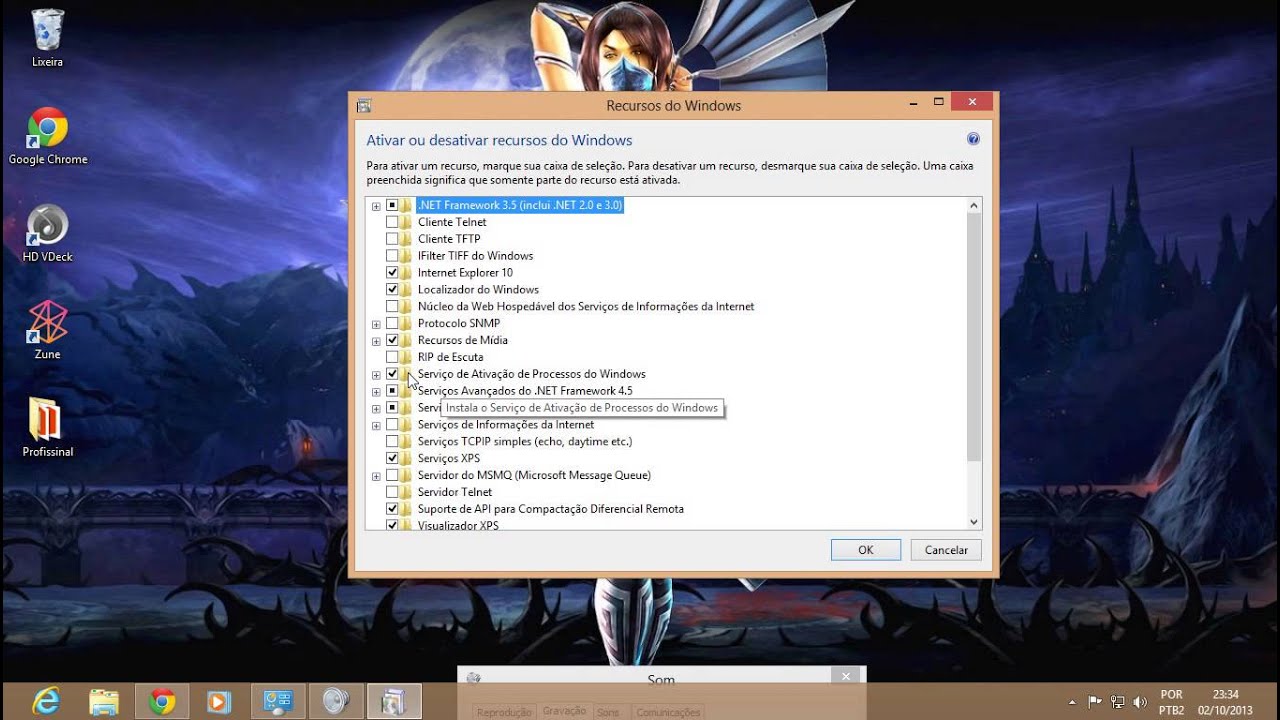Uncheck the Serviços XPS checkbox

coord(392,458)
